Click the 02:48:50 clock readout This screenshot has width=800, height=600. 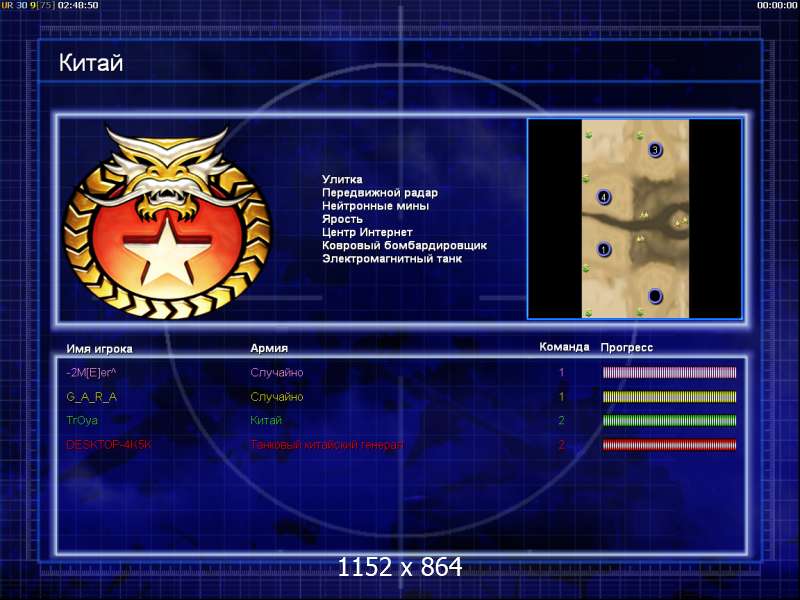[78, 5]
